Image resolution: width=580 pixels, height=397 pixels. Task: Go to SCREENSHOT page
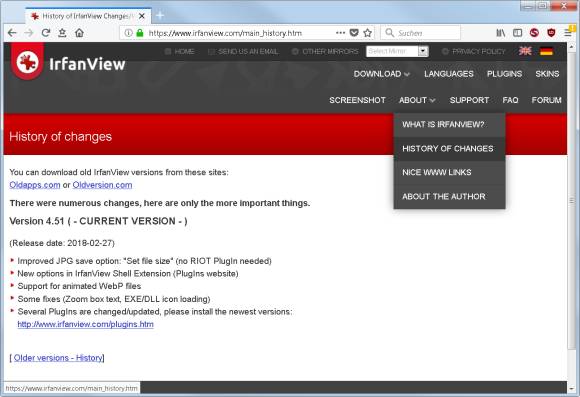click(357, 100)
